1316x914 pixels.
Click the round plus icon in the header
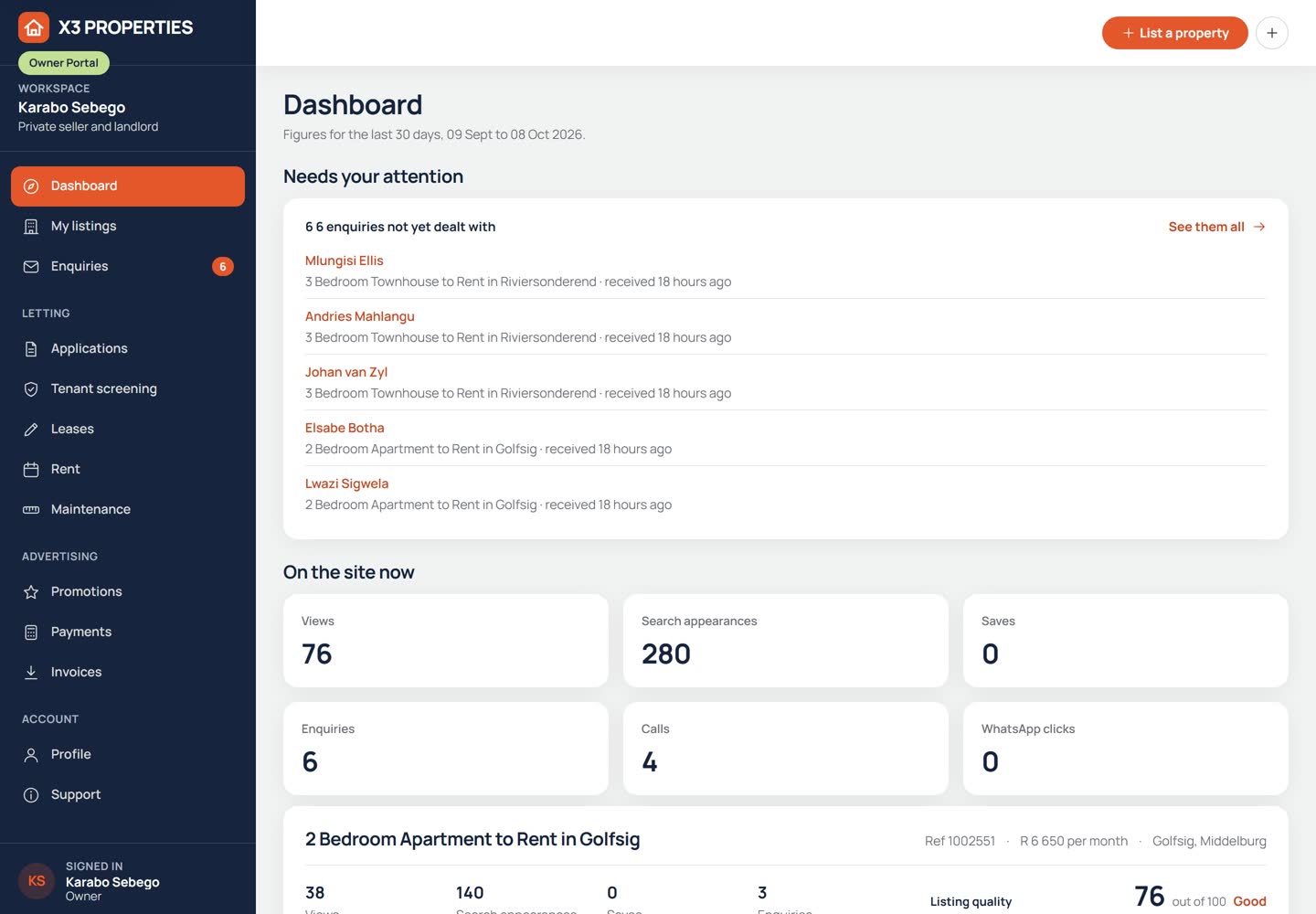click(1272, 33)
